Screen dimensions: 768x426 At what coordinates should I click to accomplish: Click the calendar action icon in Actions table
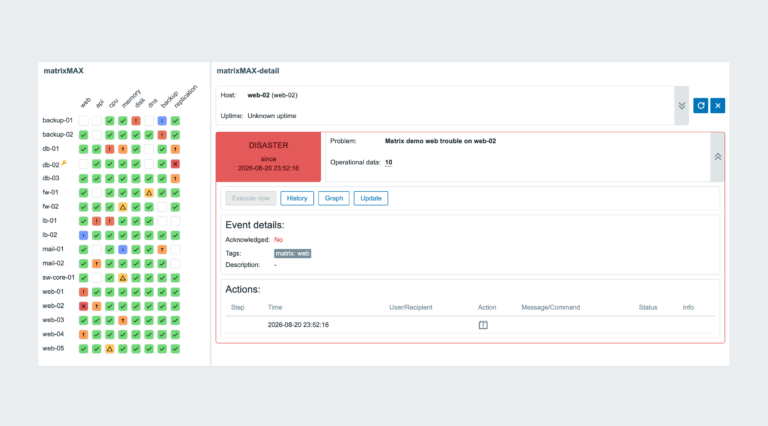pyautogui.click(x=483, y=325)
